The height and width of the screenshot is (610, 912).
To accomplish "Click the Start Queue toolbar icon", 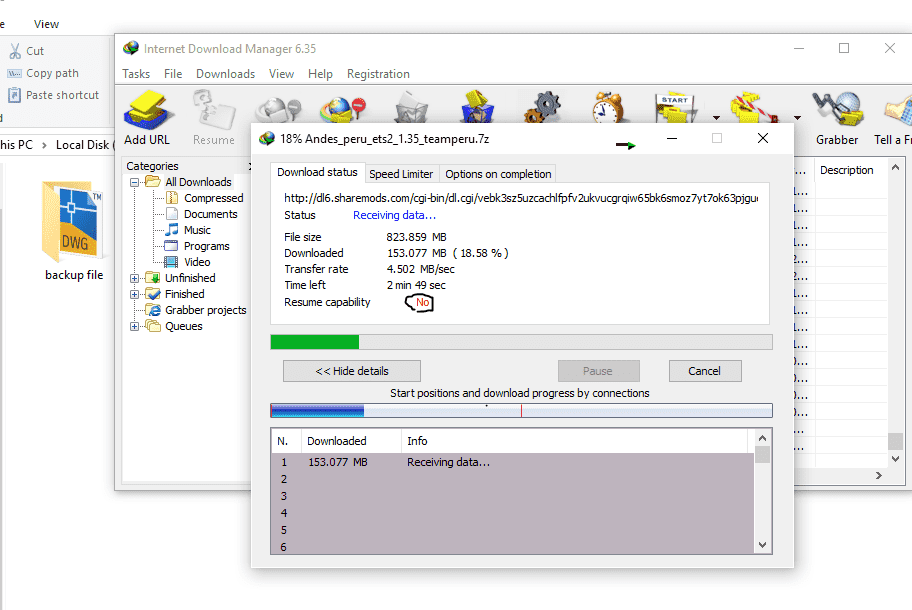I will tap(675, 108).
